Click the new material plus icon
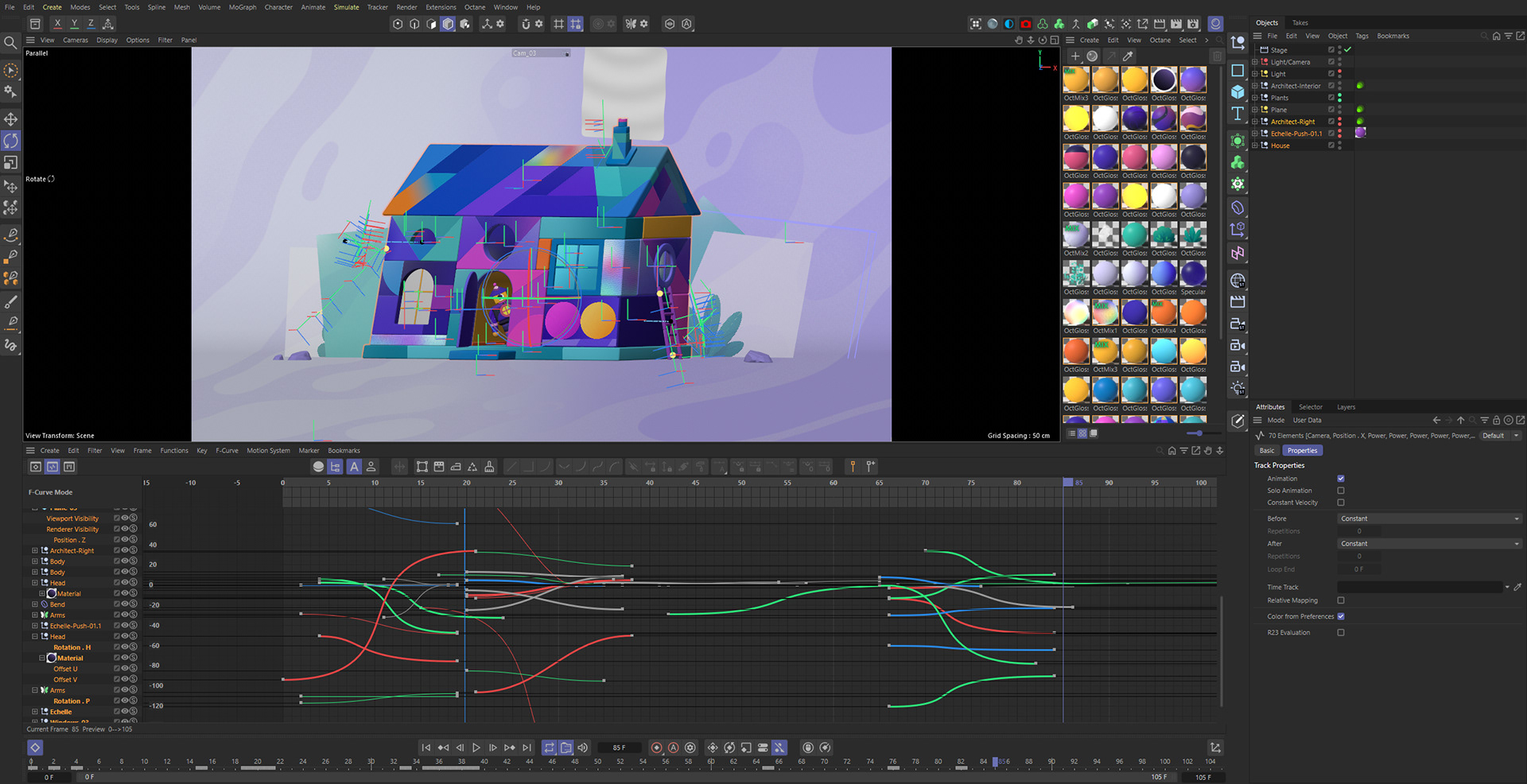Image resolution: width=1527 pixels, height=784 pixels. tap(1075, 56)
